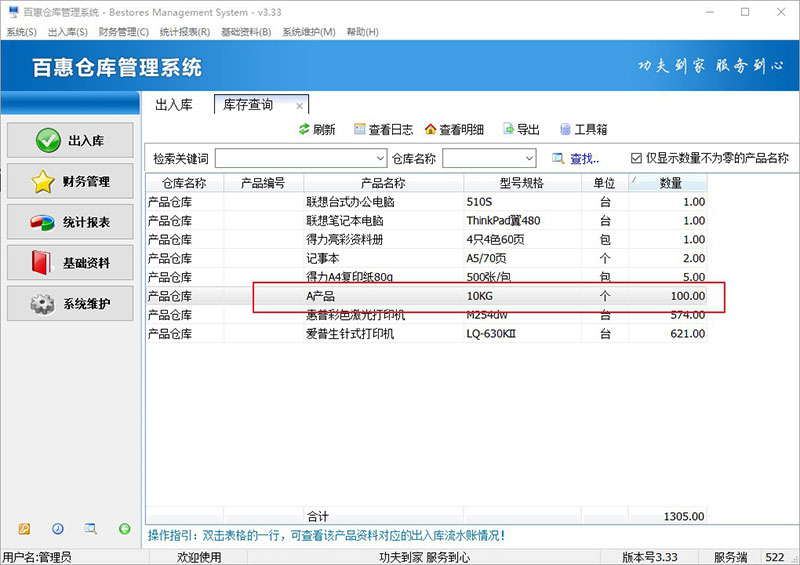Click the LQ-630KII specification cell
This screenshot has width=800, height=565.
point(522,334)
